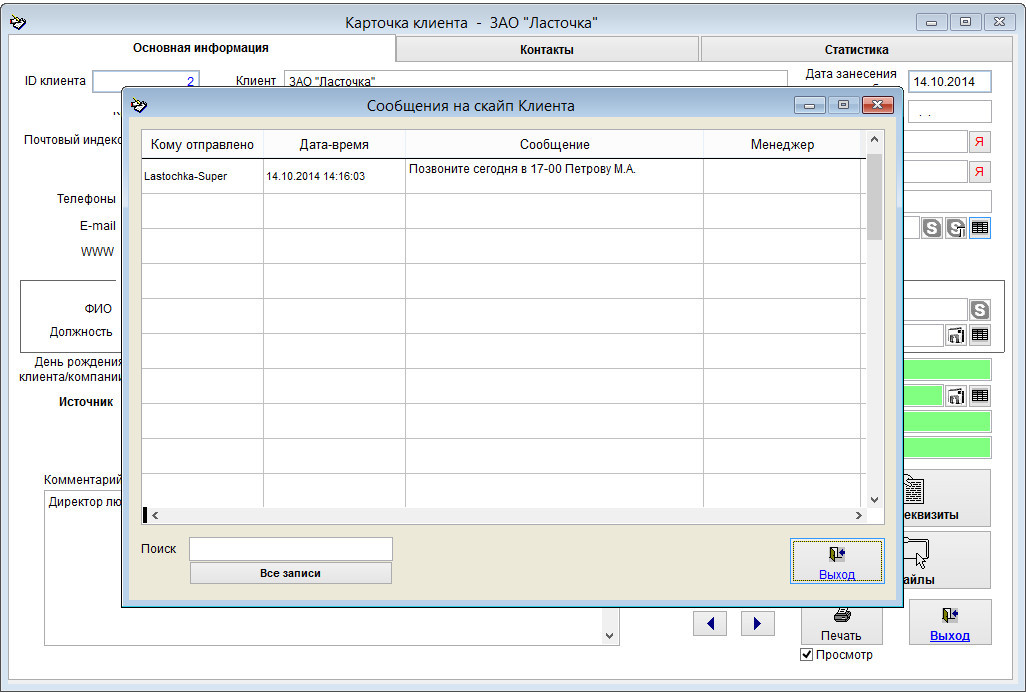Viewport: 1026px width, 693px height.
Task: Select the message cell 'Позвоните сегодня в 17-00 Петрову М.А.'
Action: point(555,176)
